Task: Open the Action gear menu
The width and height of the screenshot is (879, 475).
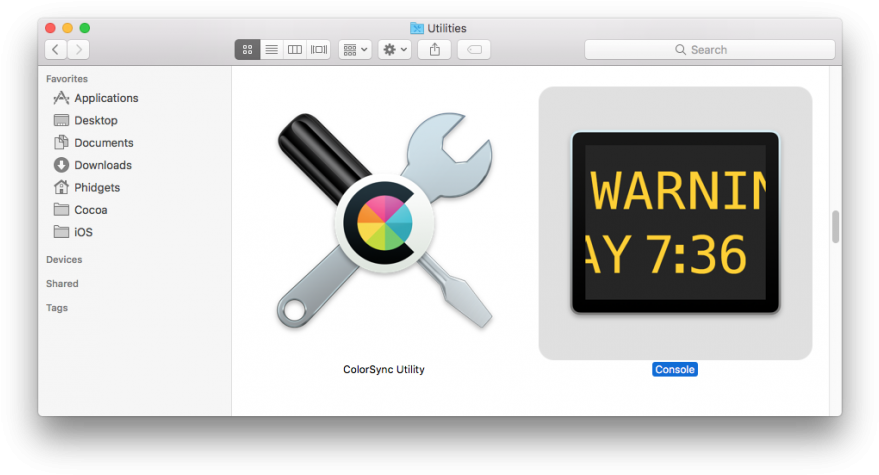Action: pos(394,49)
